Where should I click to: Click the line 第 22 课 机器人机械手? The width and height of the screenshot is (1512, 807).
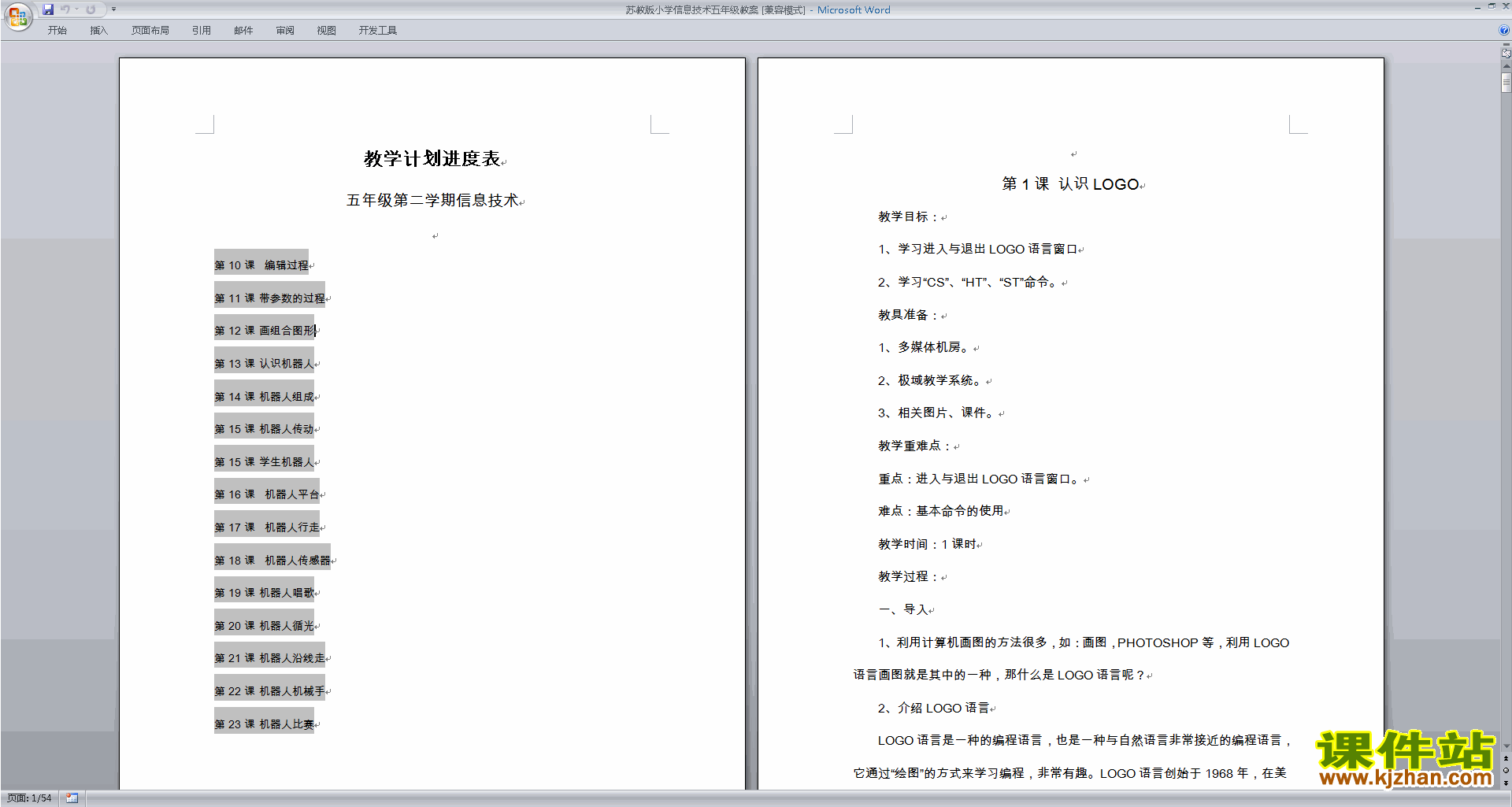pyautogui.click(x=269, y=691)
